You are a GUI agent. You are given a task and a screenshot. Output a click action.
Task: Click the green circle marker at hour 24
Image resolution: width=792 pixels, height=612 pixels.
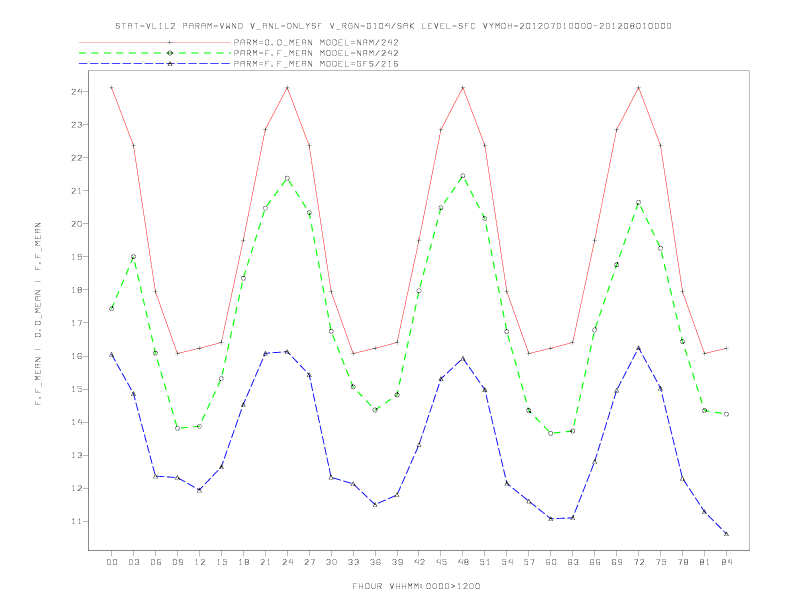(x=287, y=178)
